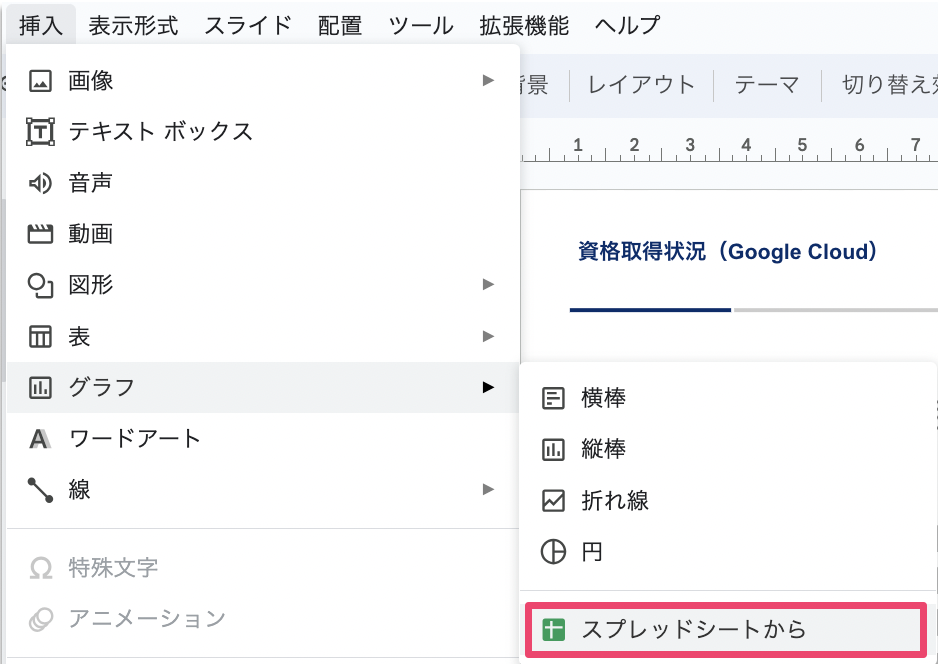Select 横棒 bar chart option
The height and width of the screenshot is (664, 938).
tap(603, 398)
